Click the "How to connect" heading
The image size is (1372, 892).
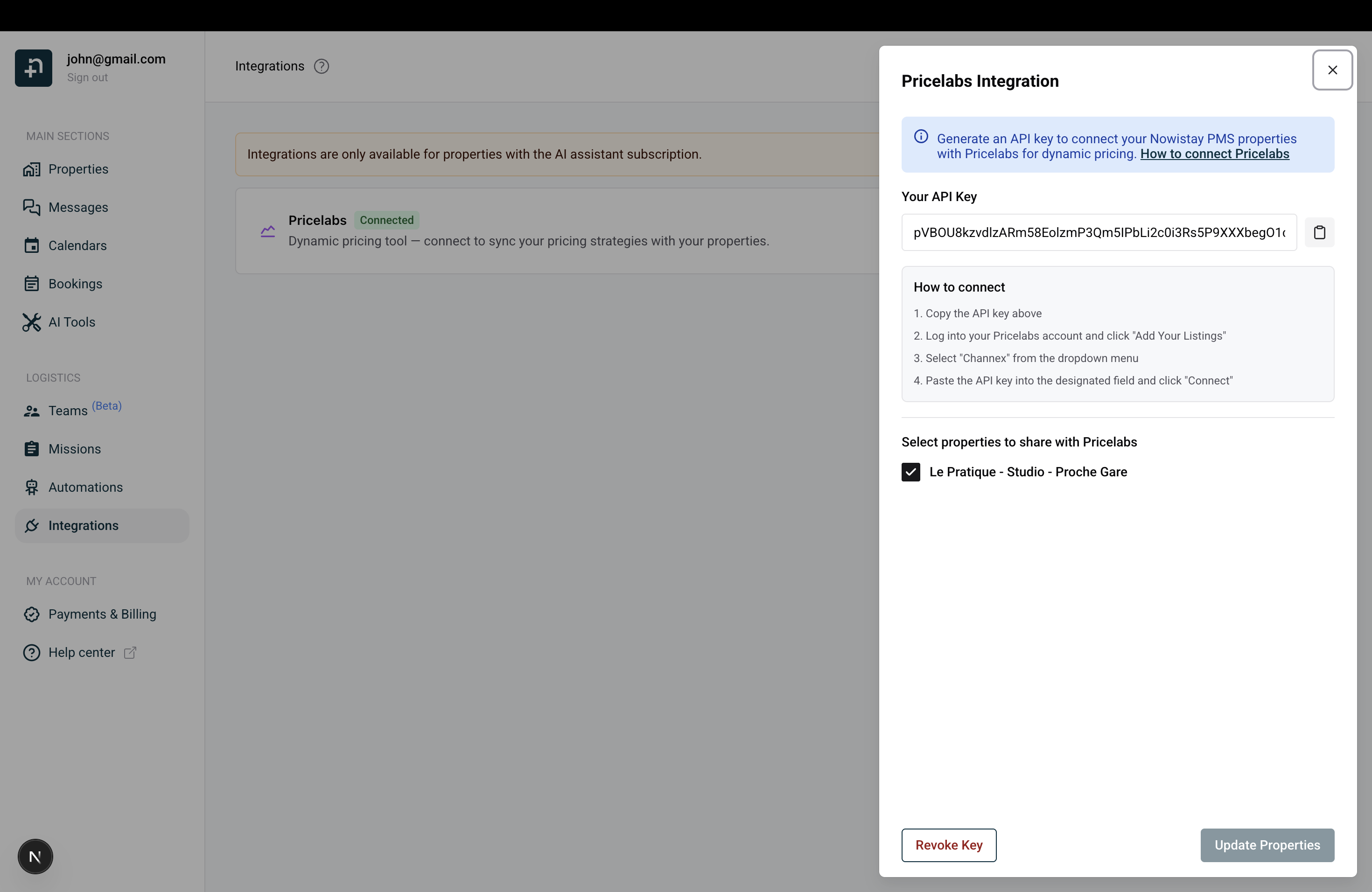tap(959, 287)
